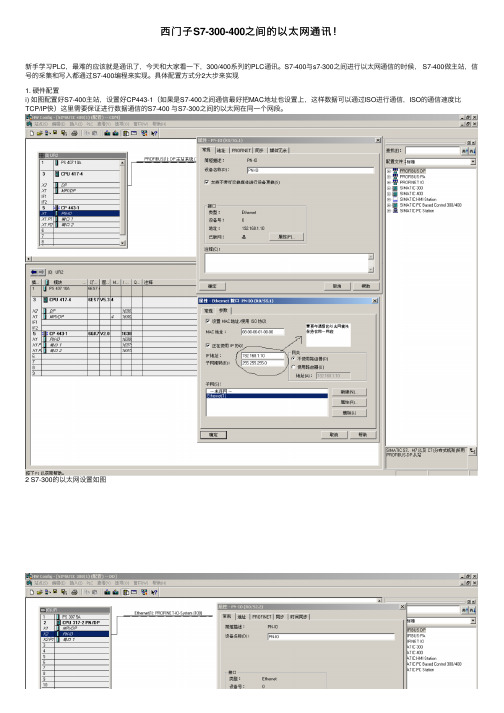The width and height of the screenshot is (504, 713).
Task: Click the back/forward arrows above the module table
Action: click(38, 272)
